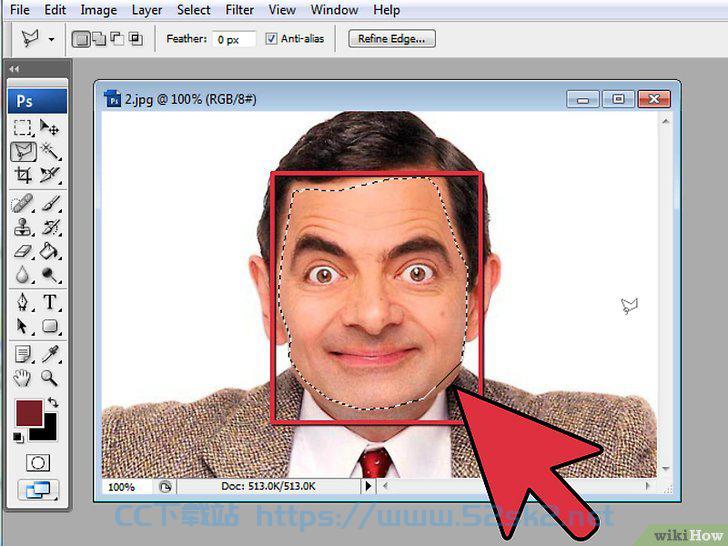Open the Select menu
This screenshot has height=546, width=728.
point(194,9)
